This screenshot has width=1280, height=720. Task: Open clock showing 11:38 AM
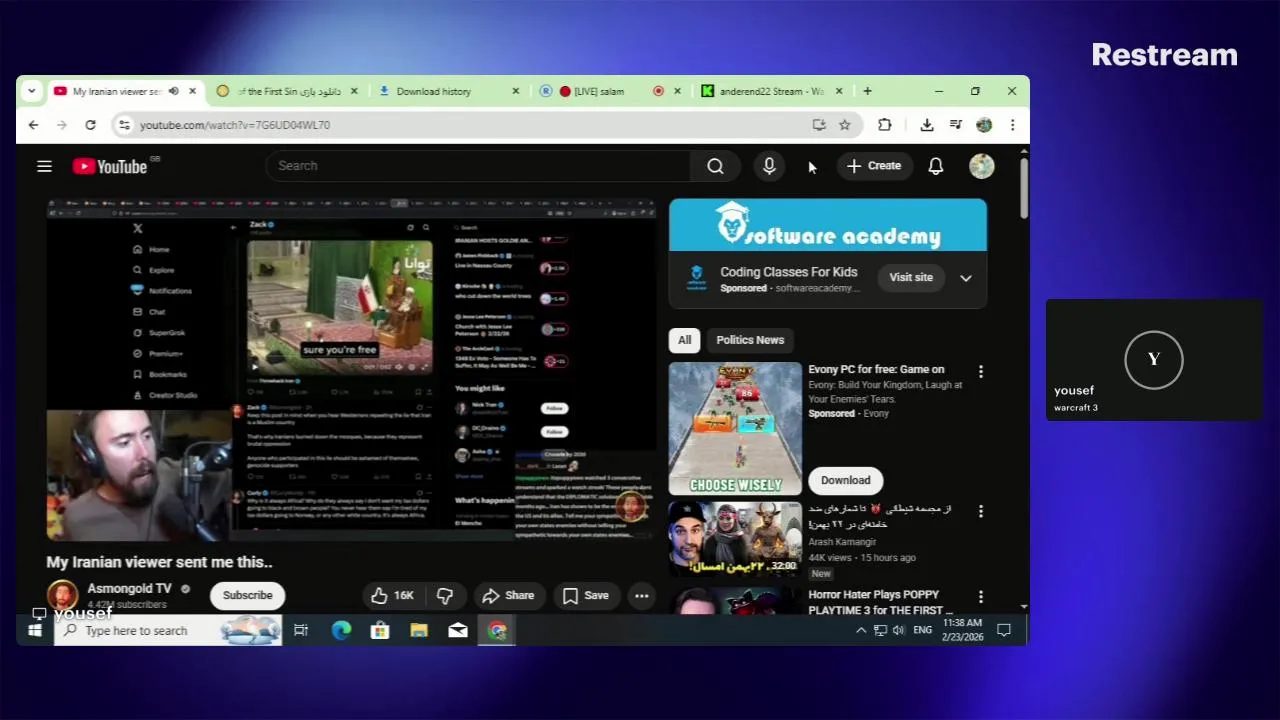(x=962, y=630)
